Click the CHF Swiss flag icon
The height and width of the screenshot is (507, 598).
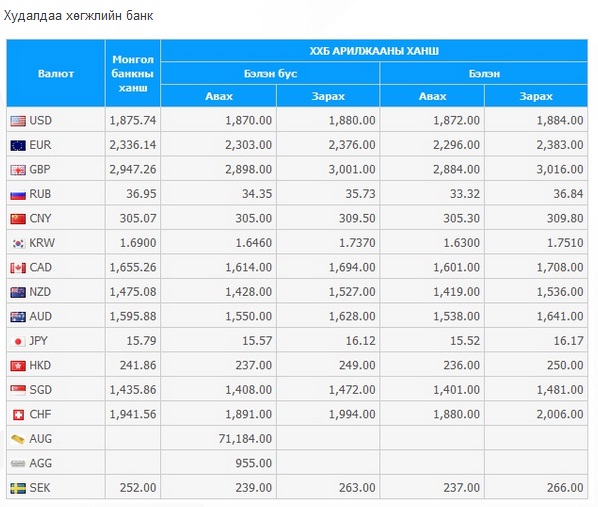coord(18,415)
